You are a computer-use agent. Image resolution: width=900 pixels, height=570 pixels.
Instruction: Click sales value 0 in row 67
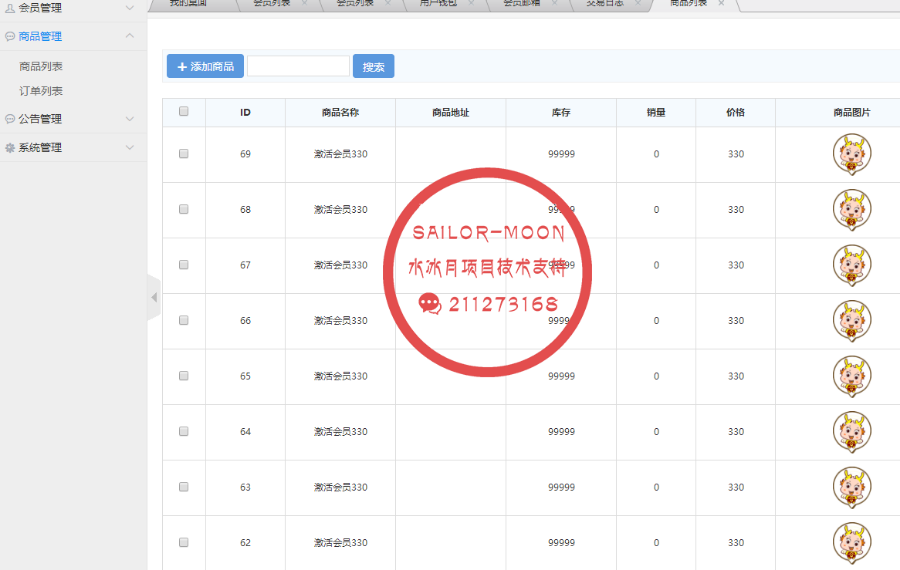click(656, 265)
